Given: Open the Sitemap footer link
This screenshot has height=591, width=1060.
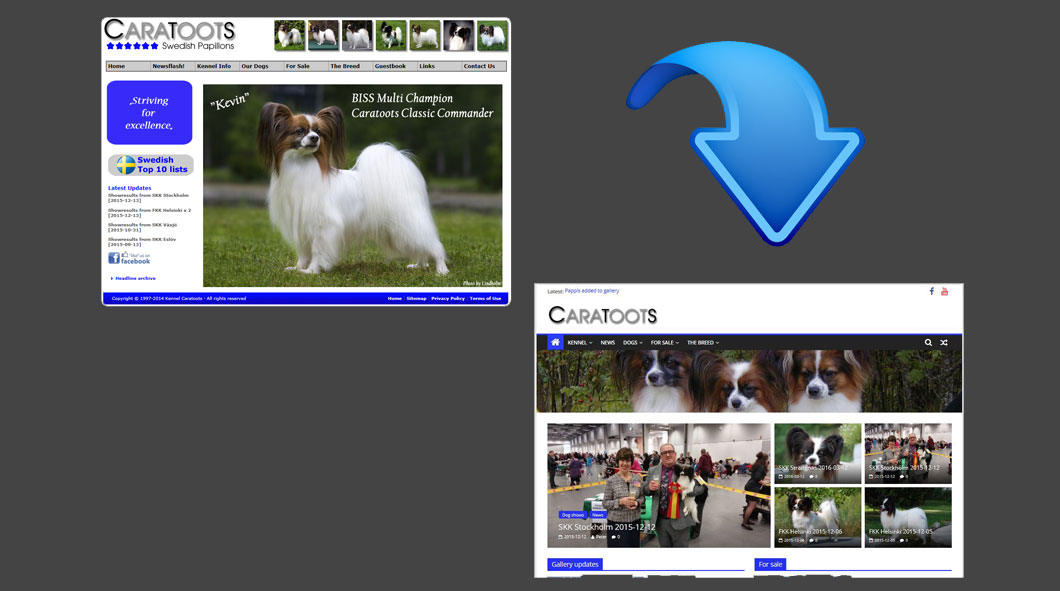Looking at the screenshot, I should point(416,298).
